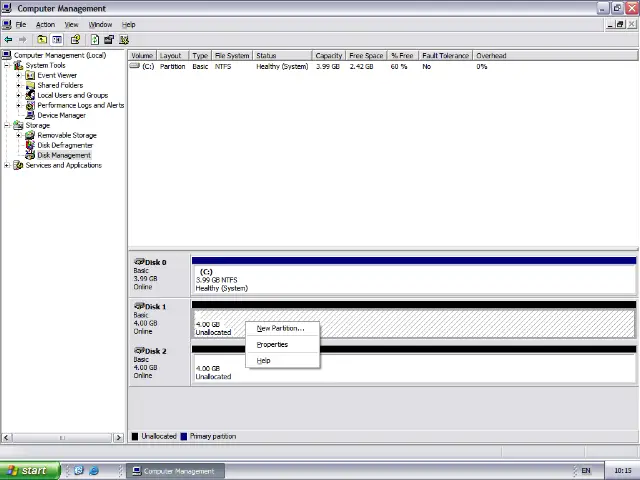This screenshot has width=640, height=480.
Task: Select the (C:) 3.99 GB NTFS partition block
Action: point(413,275)
